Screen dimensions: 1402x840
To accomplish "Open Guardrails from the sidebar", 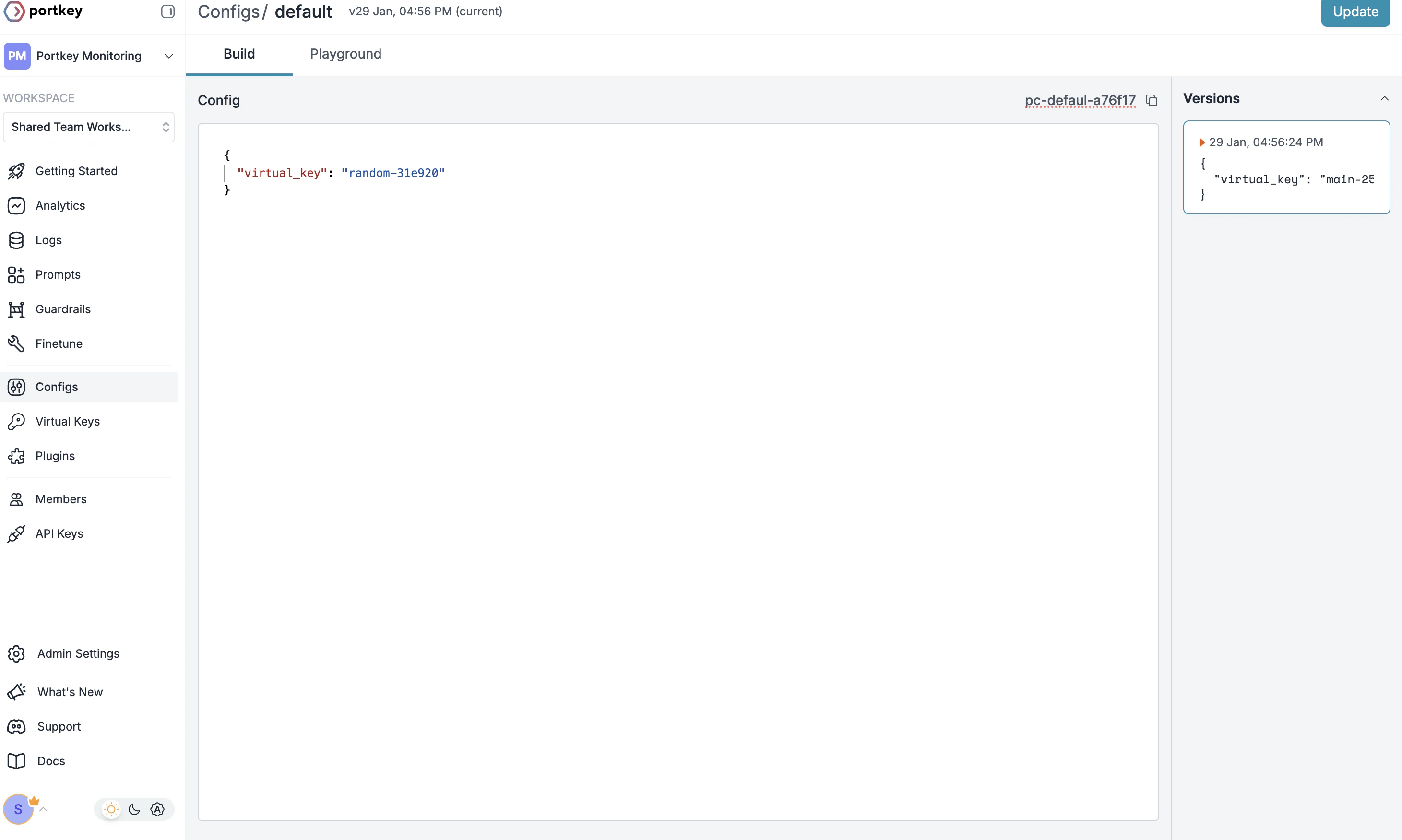I will coord(63,309).
